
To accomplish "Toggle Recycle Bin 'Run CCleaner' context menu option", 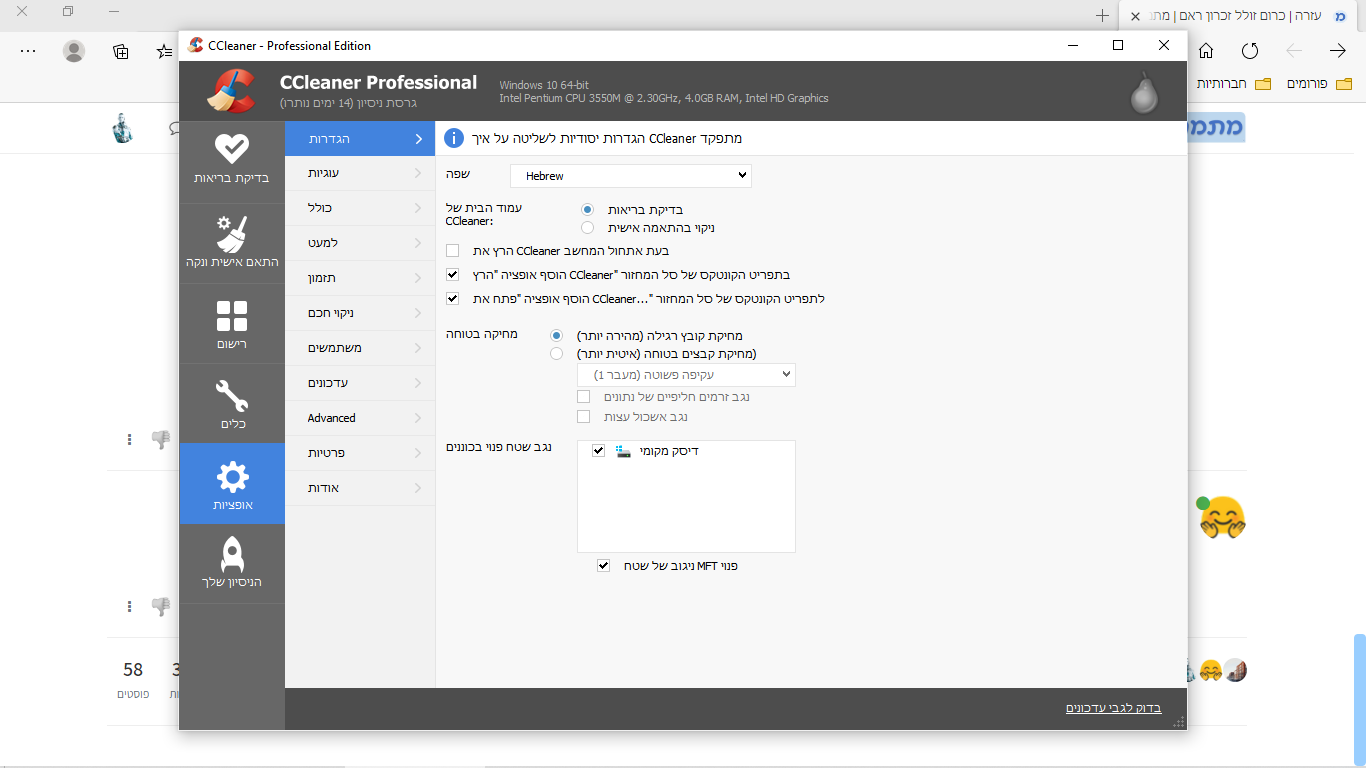I will pos(453,274).
